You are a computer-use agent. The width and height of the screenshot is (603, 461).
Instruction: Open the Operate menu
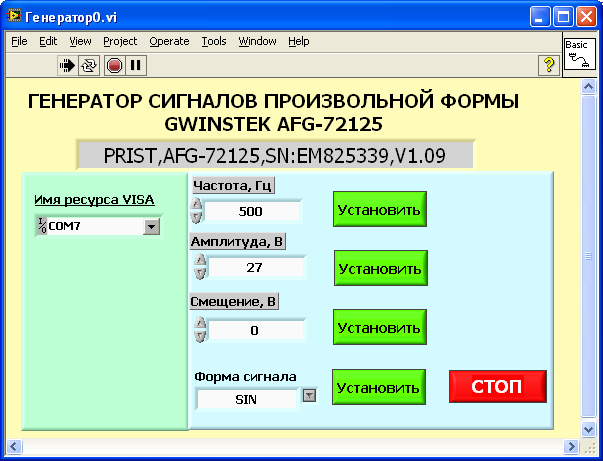[169, 41]
